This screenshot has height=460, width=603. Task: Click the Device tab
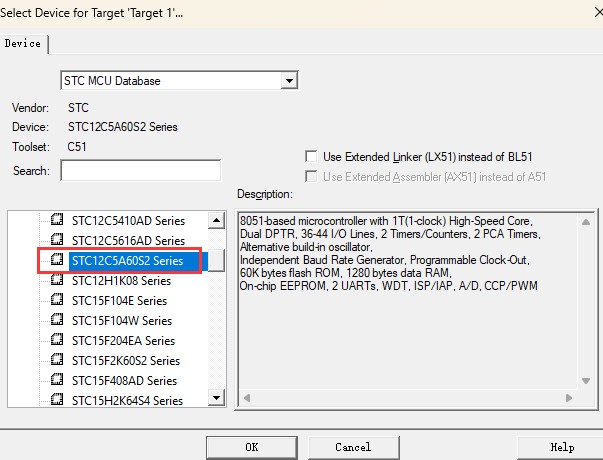pos(23,43)
